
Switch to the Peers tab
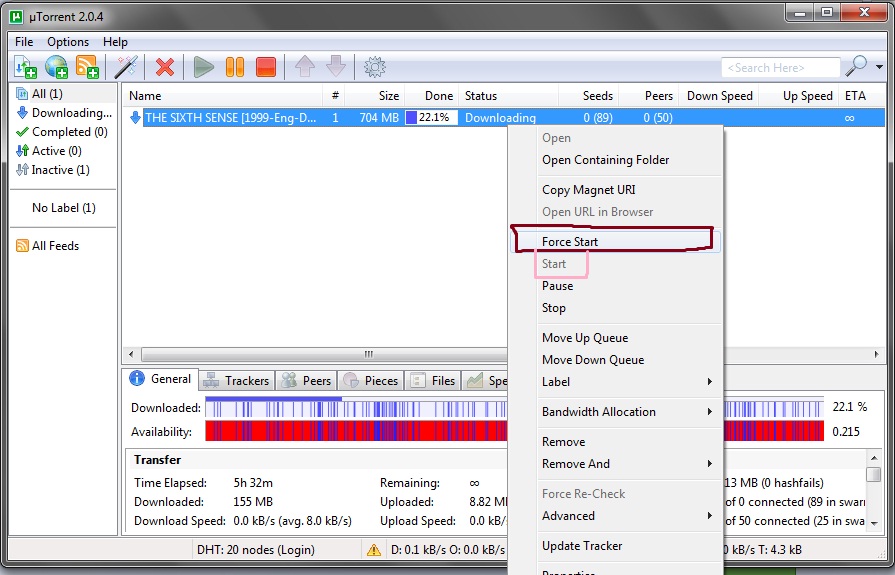coord(307,380)
